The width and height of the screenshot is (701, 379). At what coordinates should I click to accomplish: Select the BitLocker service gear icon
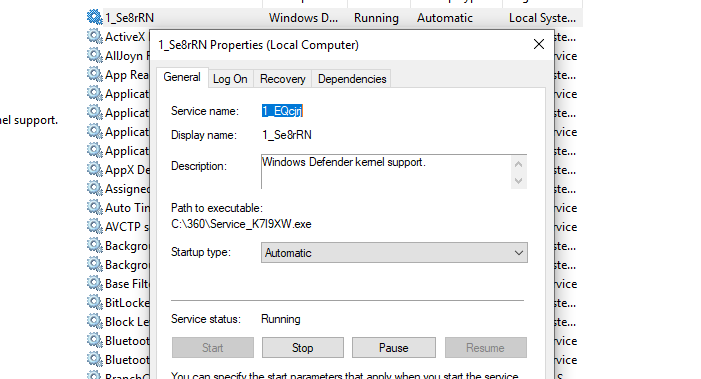[x=94, y=302]
